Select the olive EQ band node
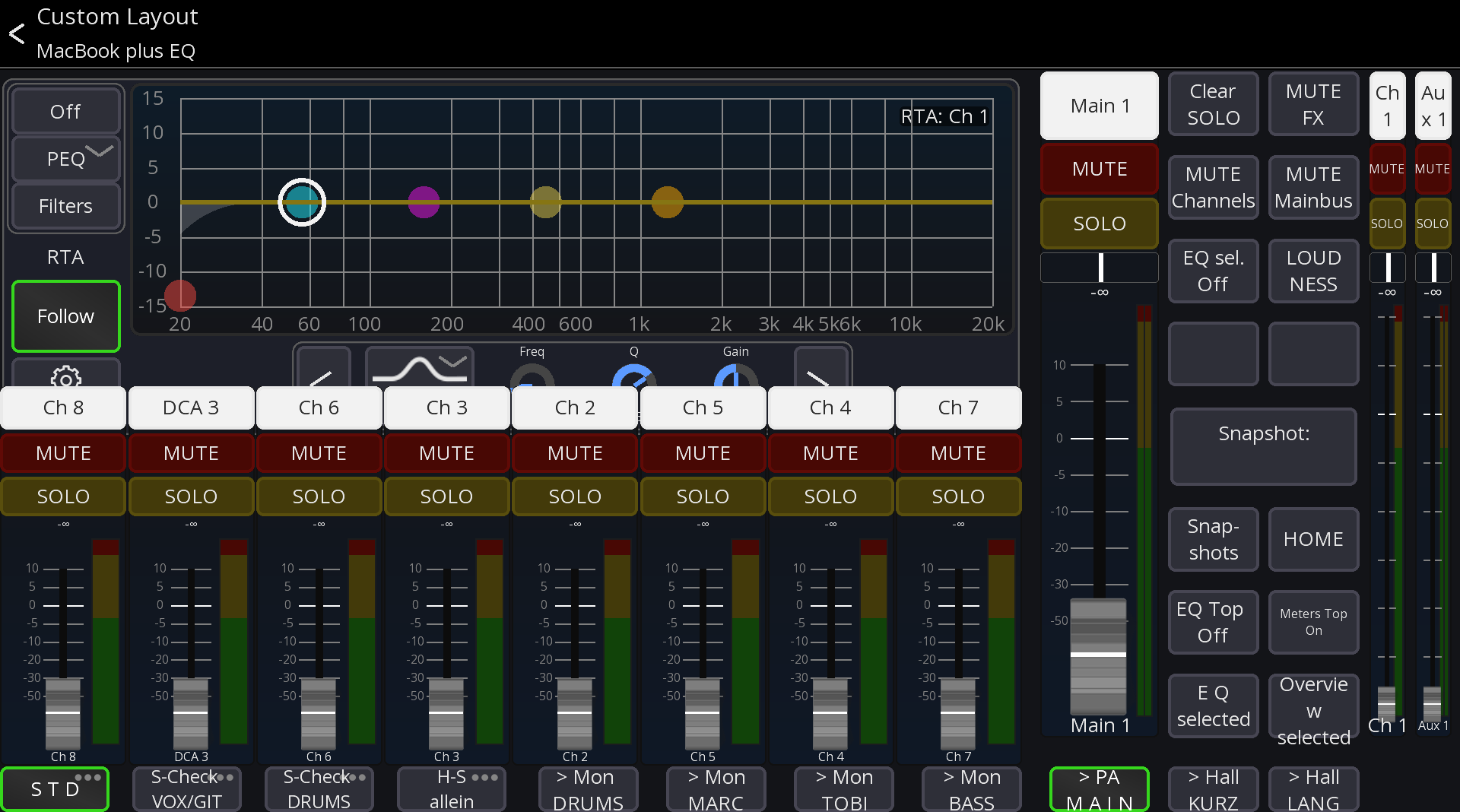The height and width of the screenshot is (812, 1460). click(545, 202)
